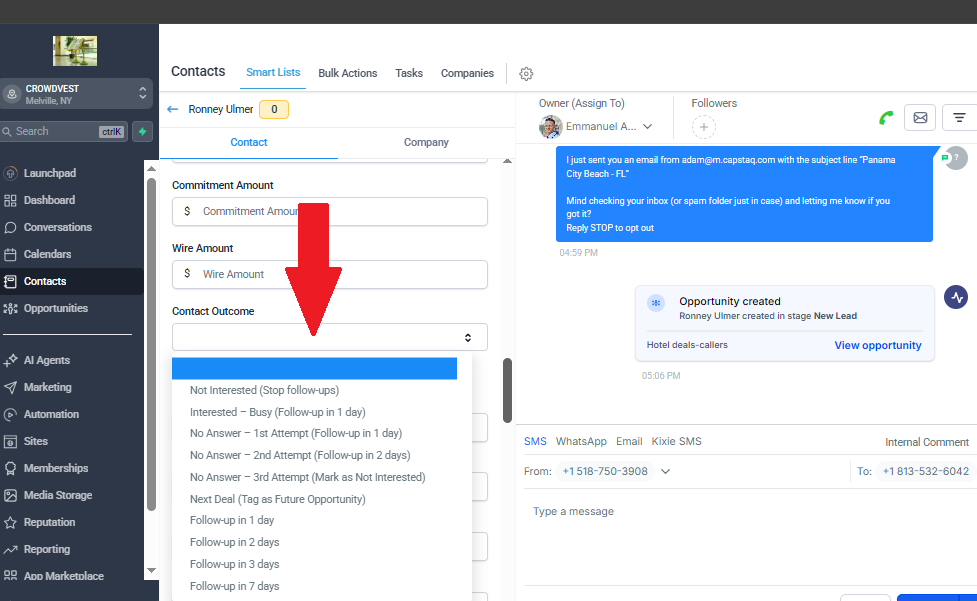Switch to Smart Lists tab
Viewport: 977px width, 601px height.
click(x=273, y=72)
